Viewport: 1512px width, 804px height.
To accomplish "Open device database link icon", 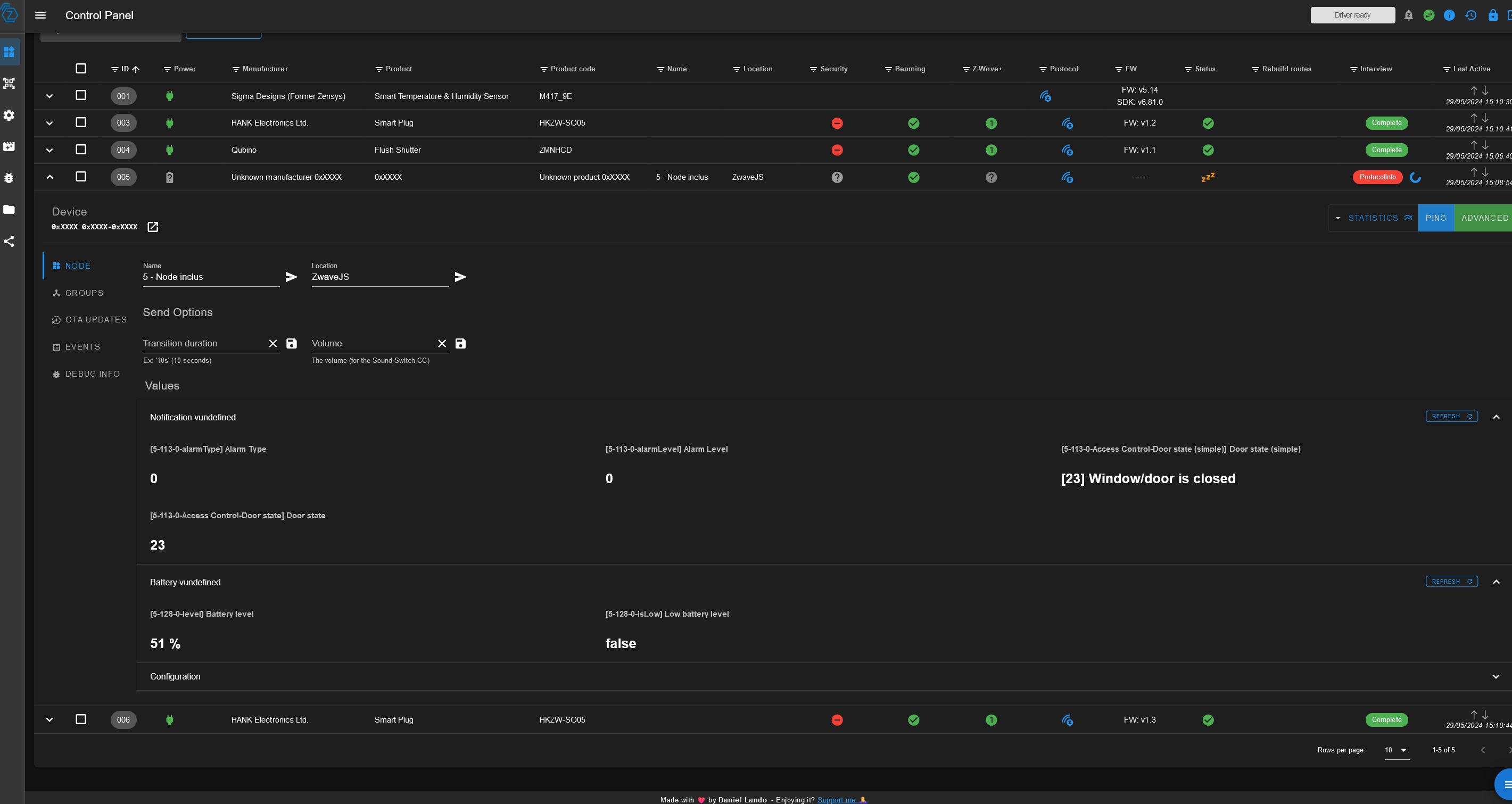I will click(153, 227).
